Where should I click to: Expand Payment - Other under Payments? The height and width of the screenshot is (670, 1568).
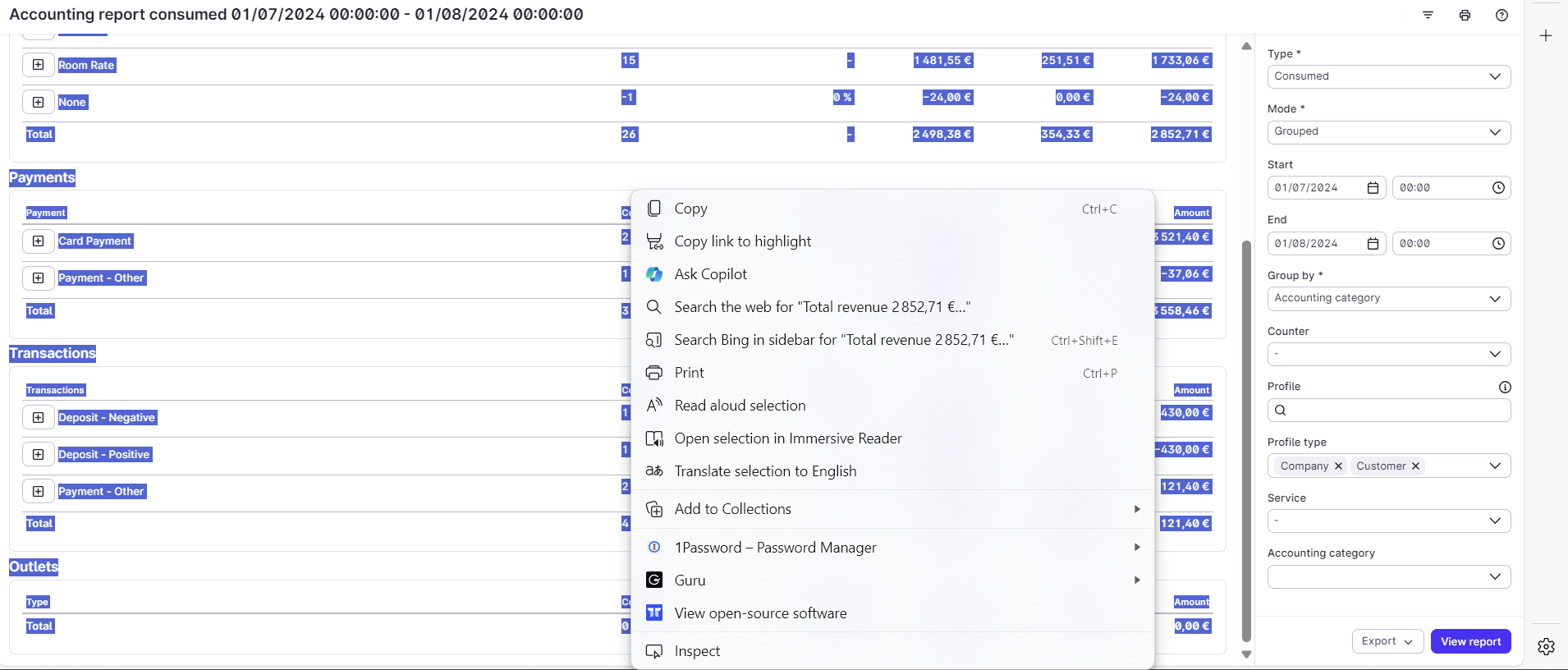pyautogui.click(x=38, y=278)
